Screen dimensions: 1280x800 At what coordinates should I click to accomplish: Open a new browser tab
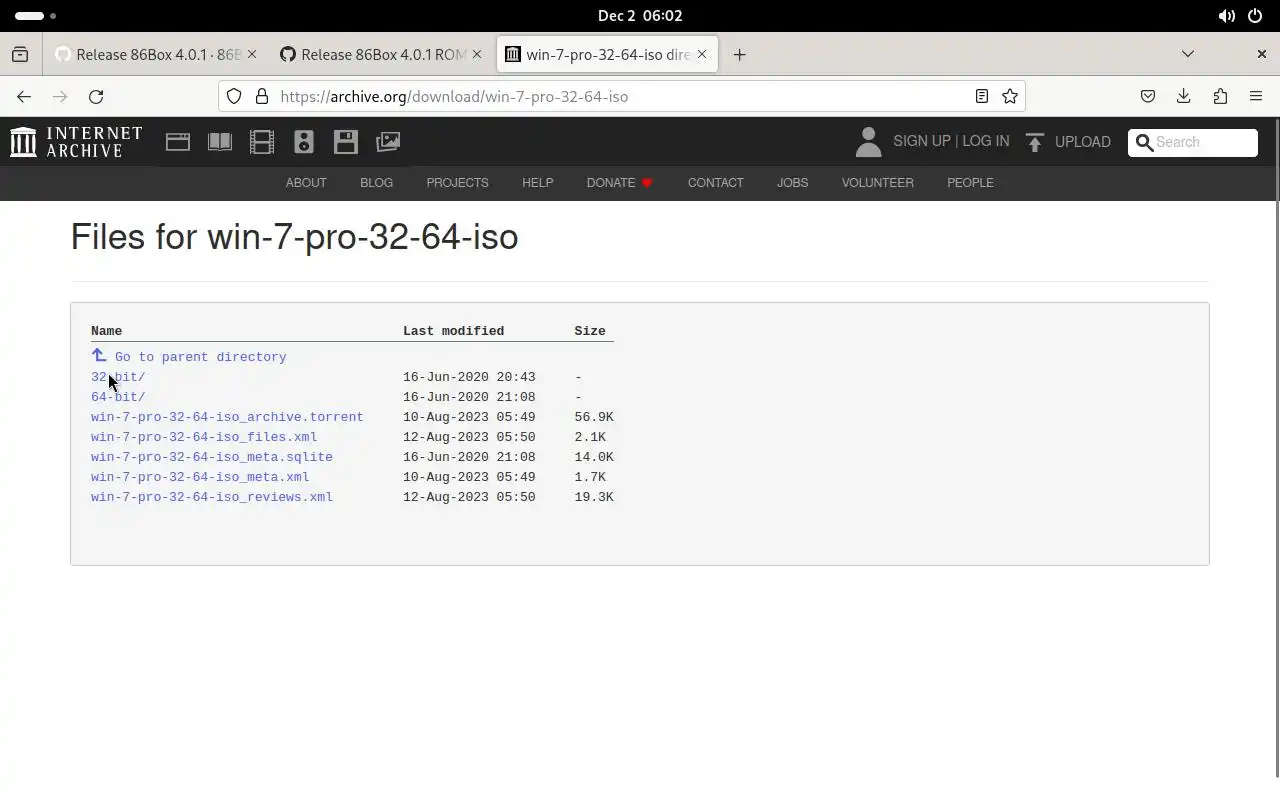[739, 54]
